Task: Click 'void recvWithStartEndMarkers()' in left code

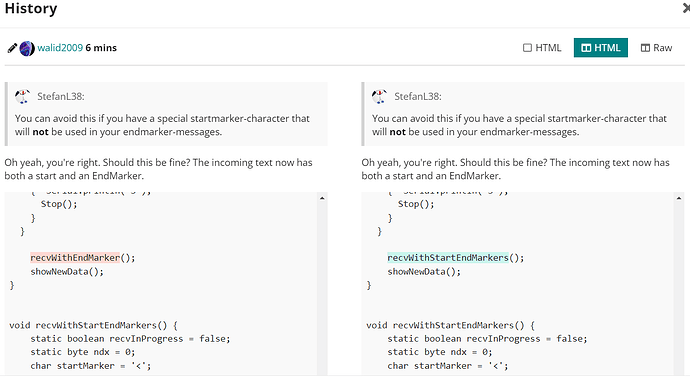Action: pyautogui.click(x=93, y=326)
